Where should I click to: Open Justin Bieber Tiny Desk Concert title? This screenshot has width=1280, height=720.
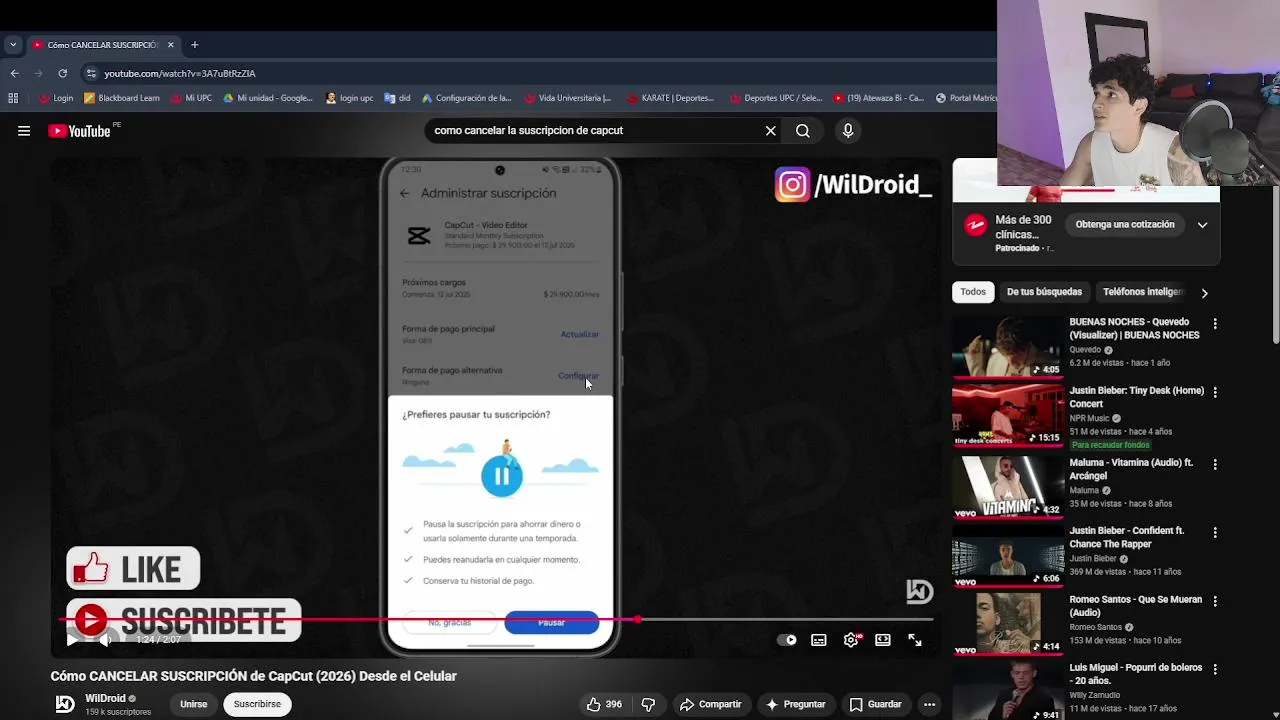point(1137,397)
